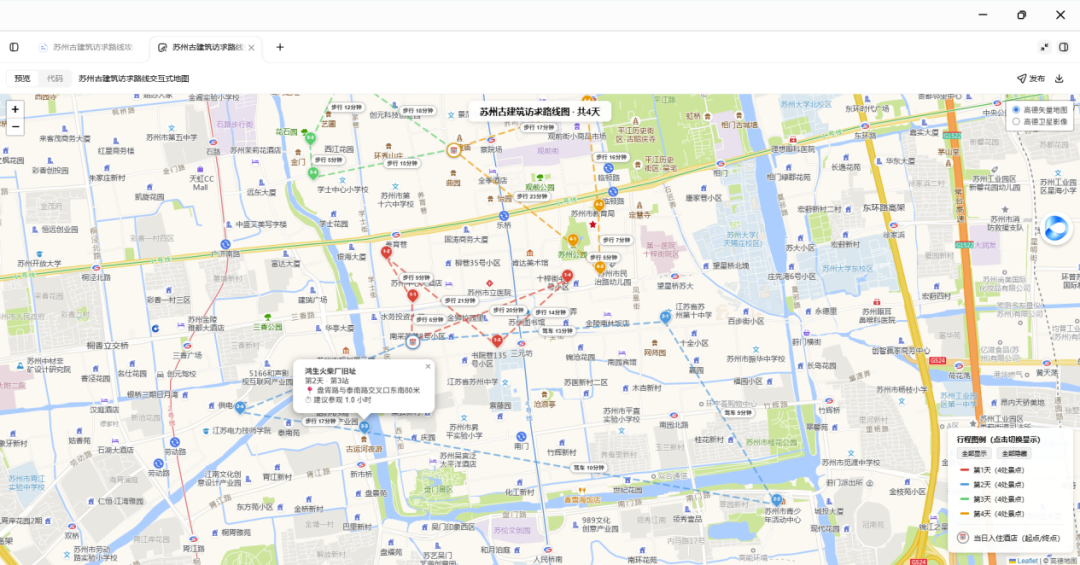Click 驾车 10分钟 route label

point(589,468)
